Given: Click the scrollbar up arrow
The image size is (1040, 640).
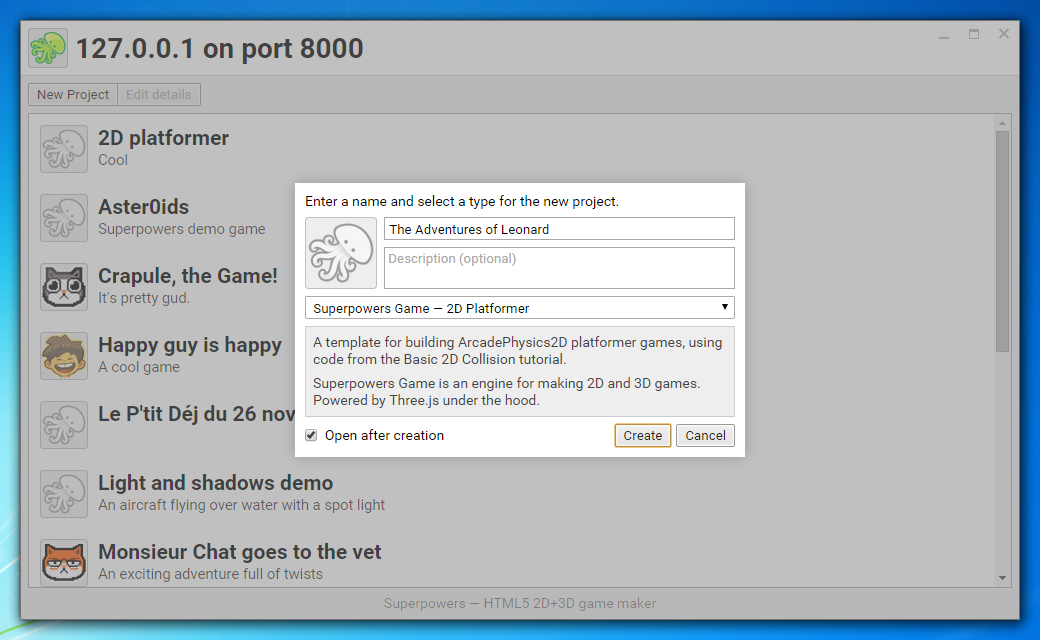Looking at the screenshot, I should tap(1002, 123).
